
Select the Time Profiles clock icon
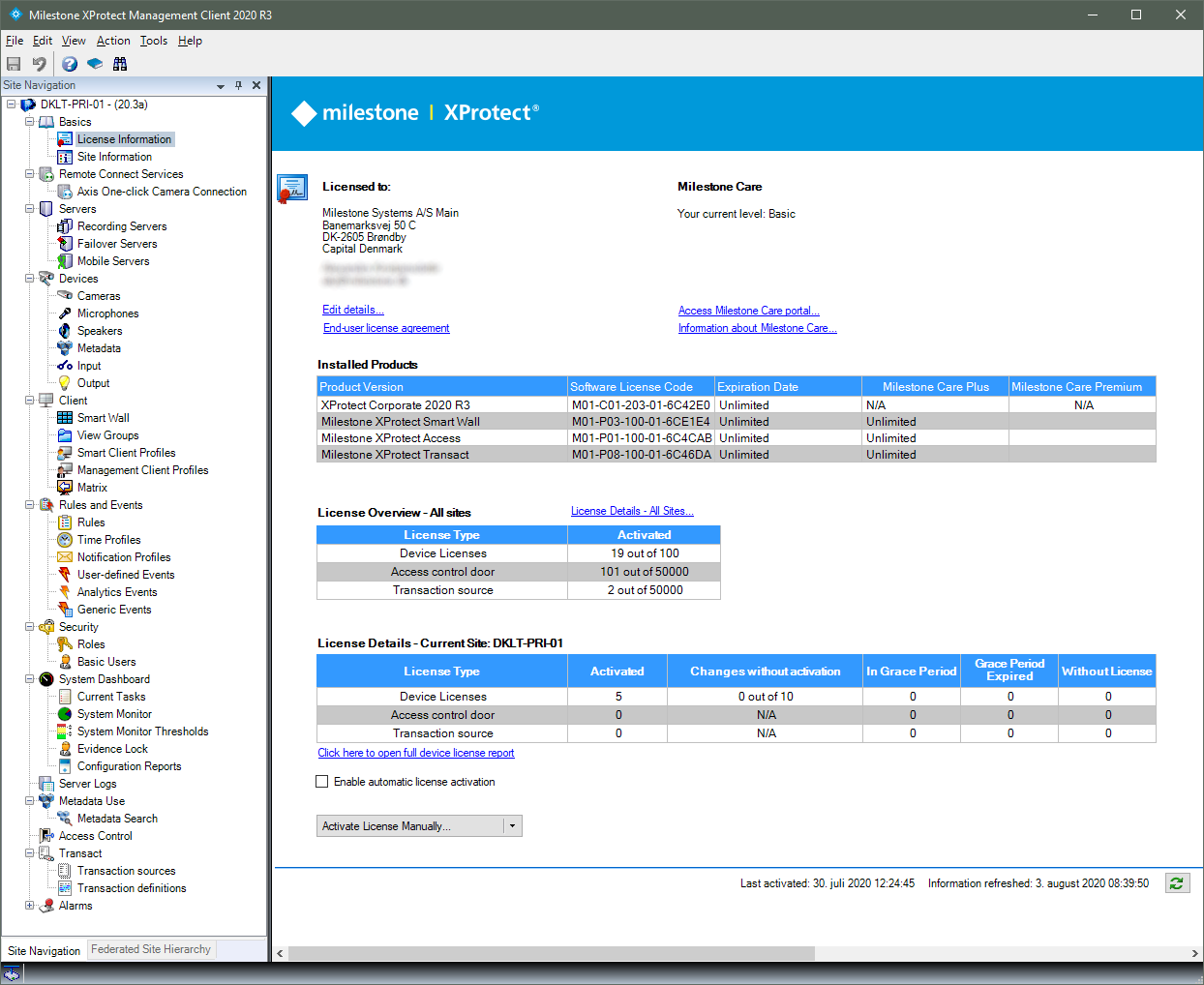(65, 540)
